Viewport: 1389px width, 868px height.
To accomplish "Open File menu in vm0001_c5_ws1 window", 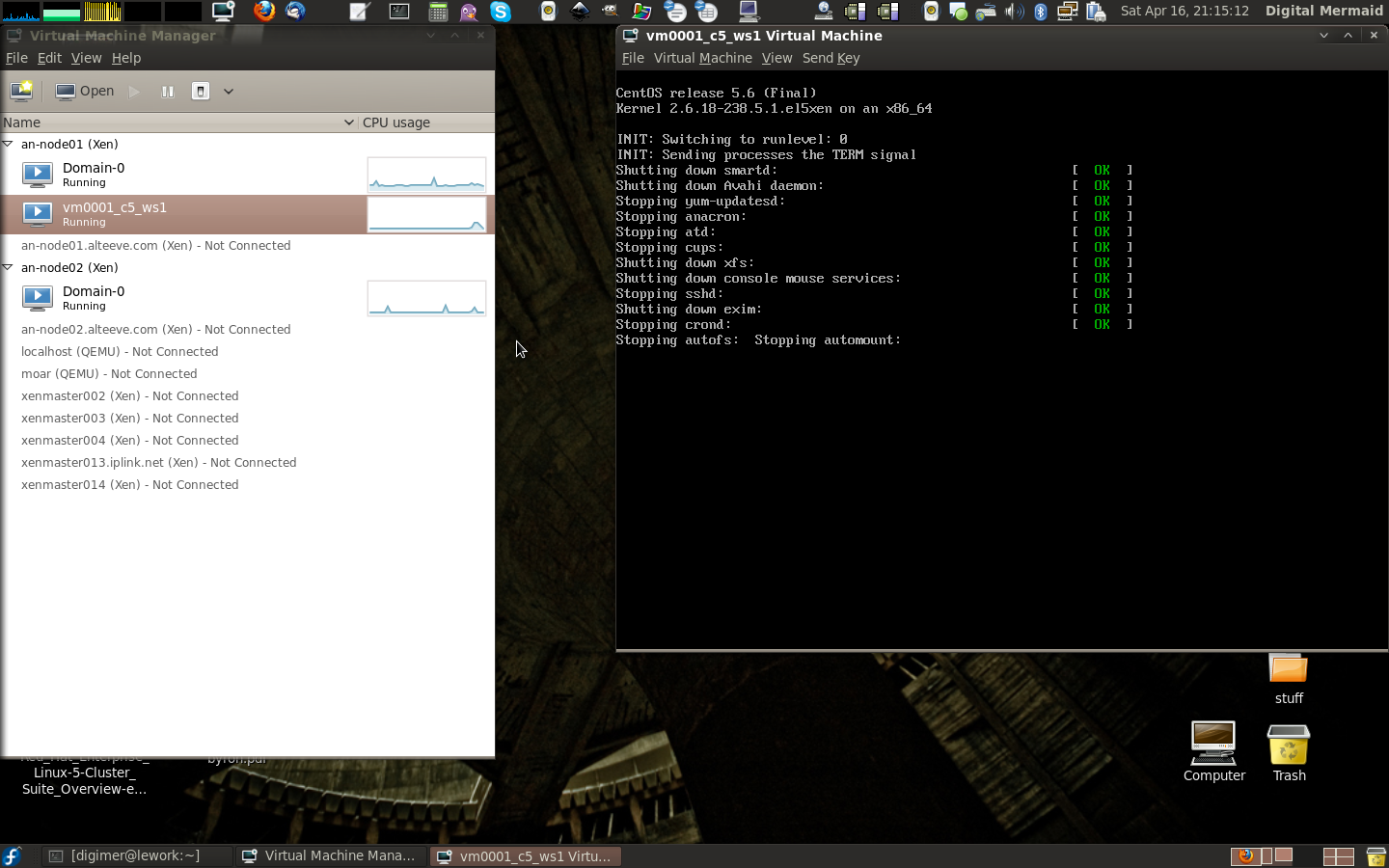I will click(x=633, y=58).
